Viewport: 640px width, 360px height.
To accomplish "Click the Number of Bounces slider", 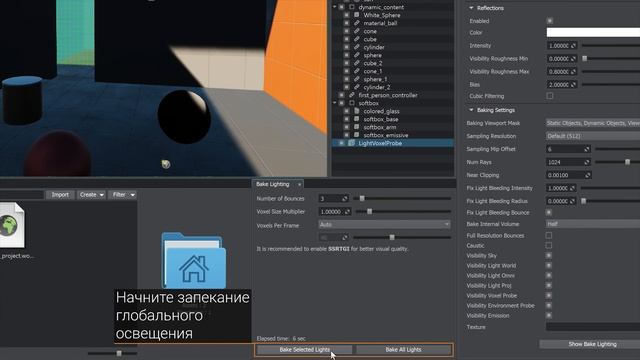I will (x=402, y=199).
